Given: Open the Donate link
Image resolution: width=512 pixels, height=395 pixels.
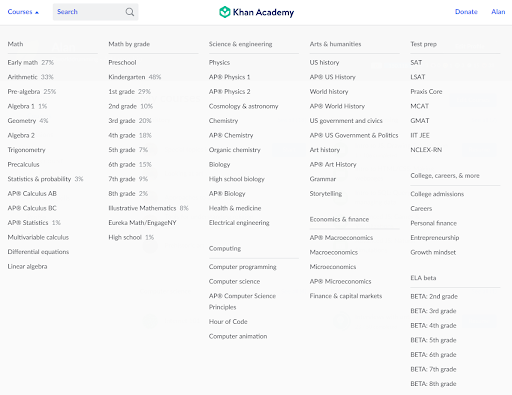Looking at the screenshot, I should 466,12.
